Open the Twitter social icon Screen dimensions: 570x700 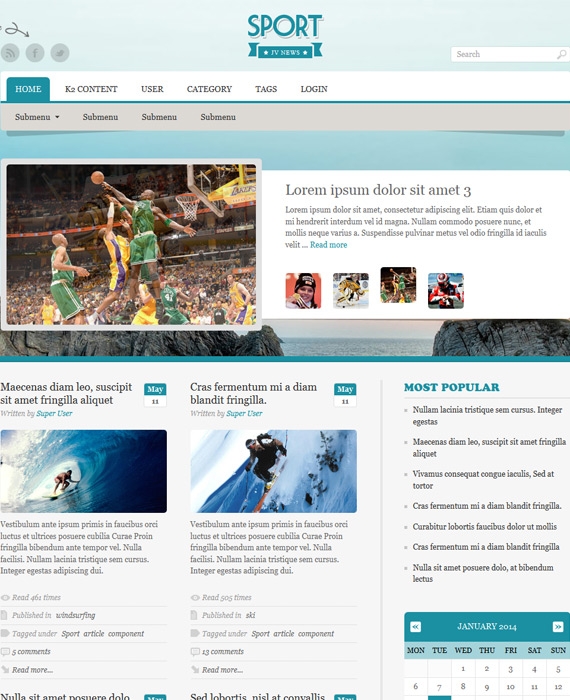[60, 53]
